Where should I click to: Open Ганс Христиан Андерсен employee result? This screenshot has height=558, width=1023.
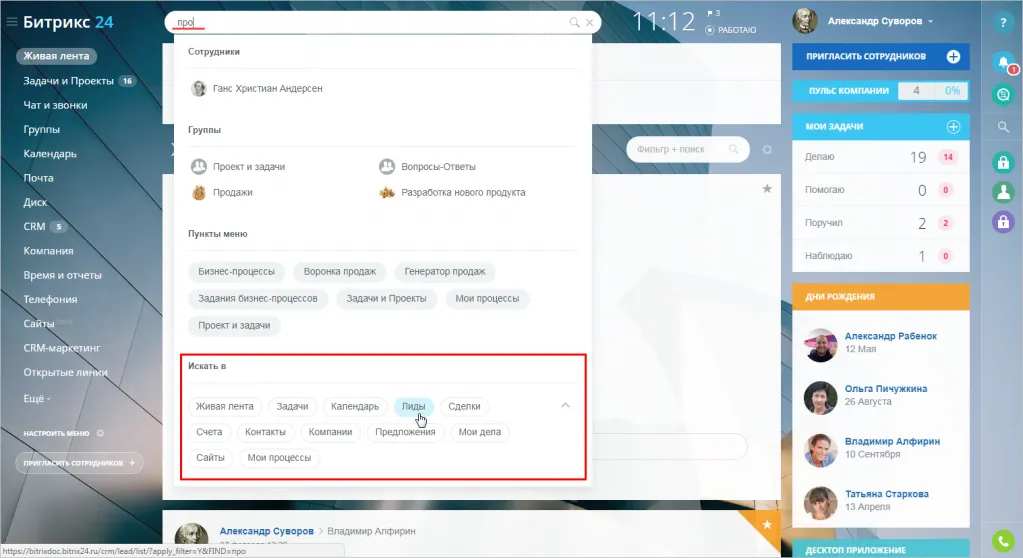267,88
